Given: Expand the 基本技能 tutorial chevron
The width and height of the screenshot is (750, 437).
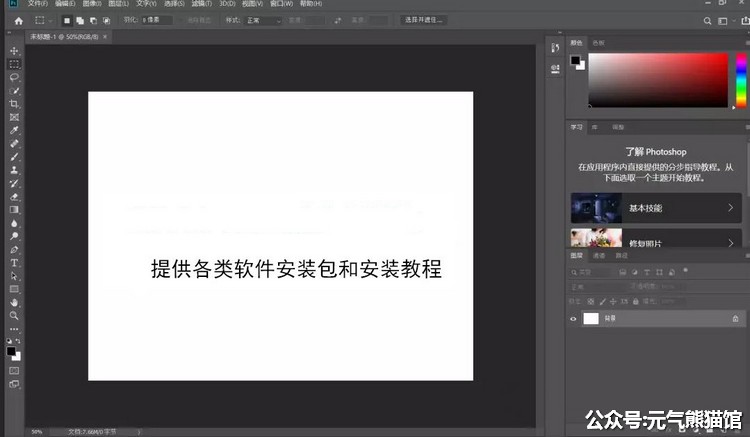Looking at the screenshot, I should pos(731,208).
